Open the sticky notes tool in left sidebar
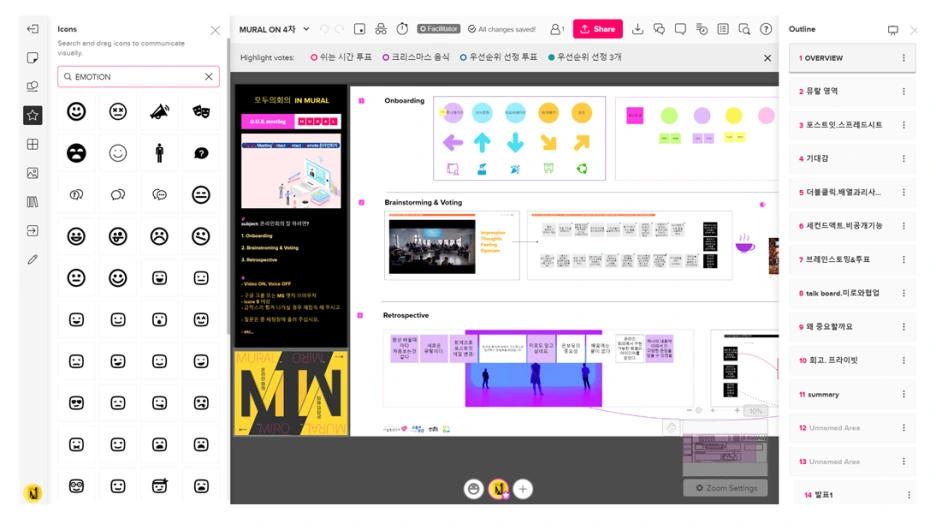936x530 pixels. (33, 58)
